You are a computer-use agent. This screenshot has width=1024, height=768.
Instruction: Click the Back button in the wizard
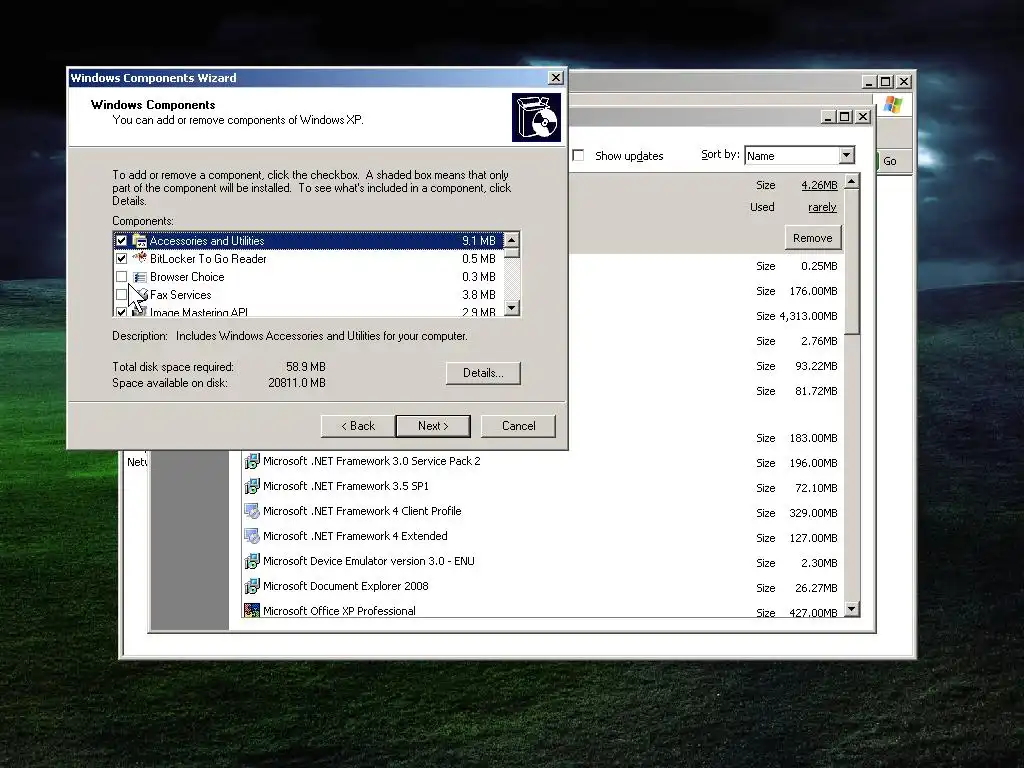pyautogui.click(x=358, y=426)
